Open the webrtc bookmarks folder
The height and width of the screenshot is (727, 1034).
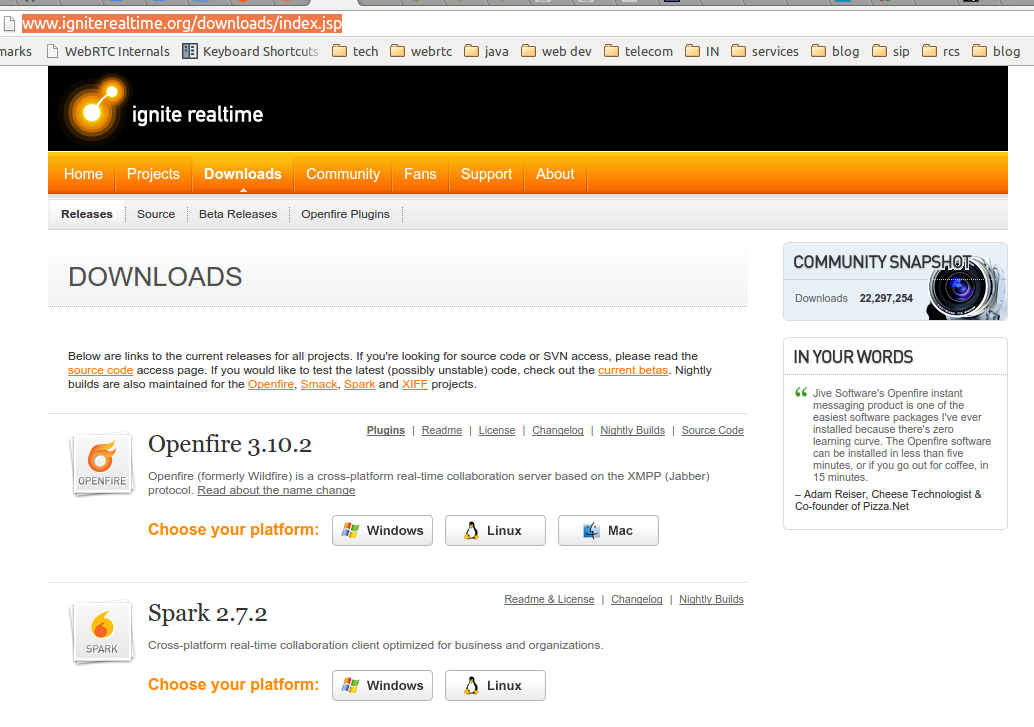[424, 51]
